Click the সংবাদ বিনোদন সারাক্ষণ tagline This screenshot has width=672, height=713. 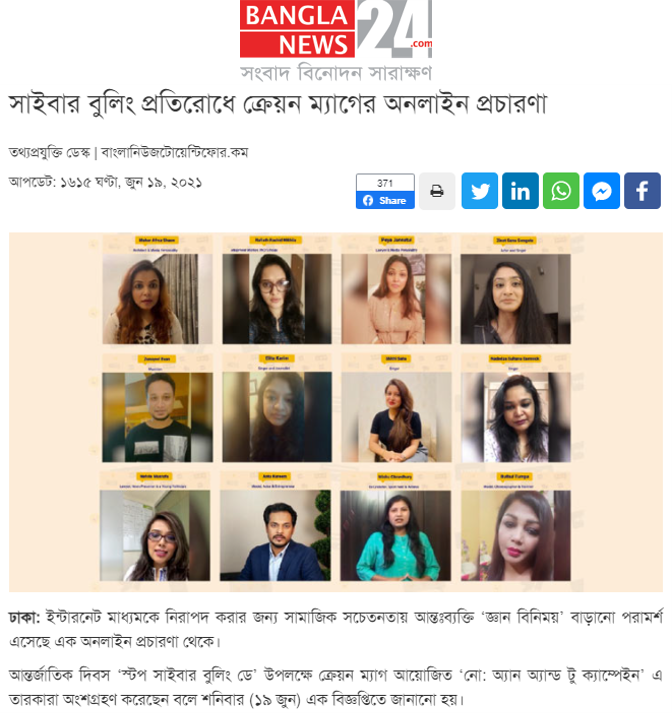click(x=336, y=73)
